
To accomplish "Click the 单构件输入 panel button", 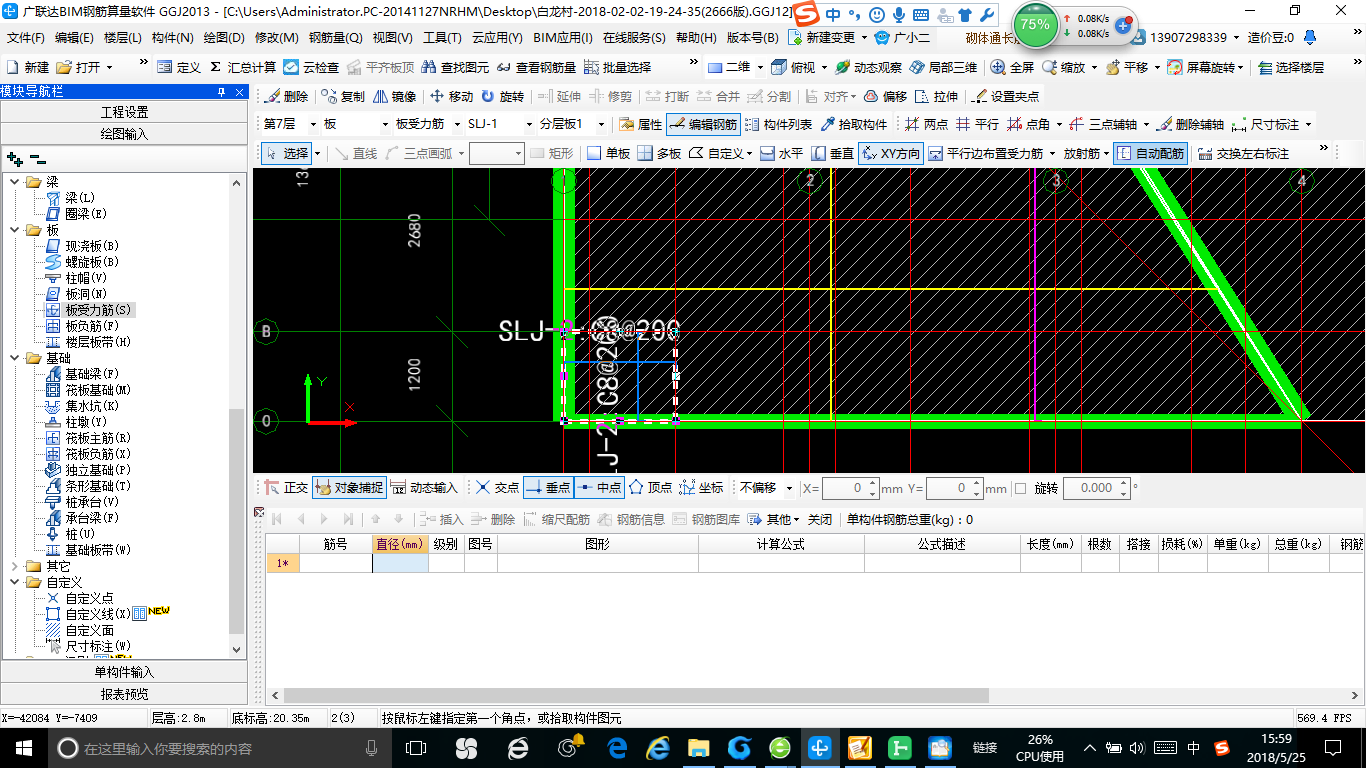I will (124, 671).
